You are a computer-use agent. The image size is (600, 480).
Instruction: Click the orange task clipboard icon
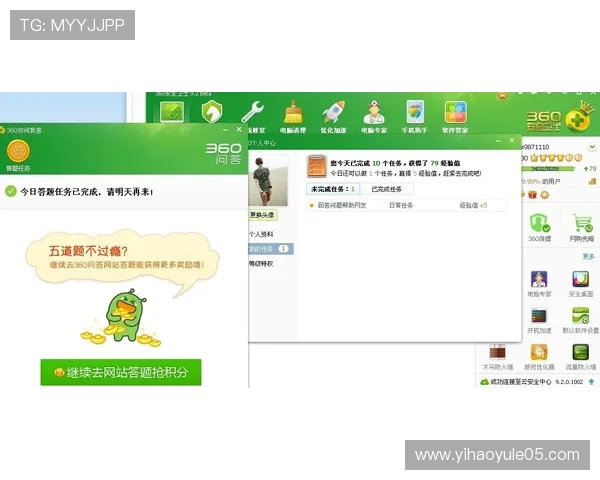click(x=316, y=167)
